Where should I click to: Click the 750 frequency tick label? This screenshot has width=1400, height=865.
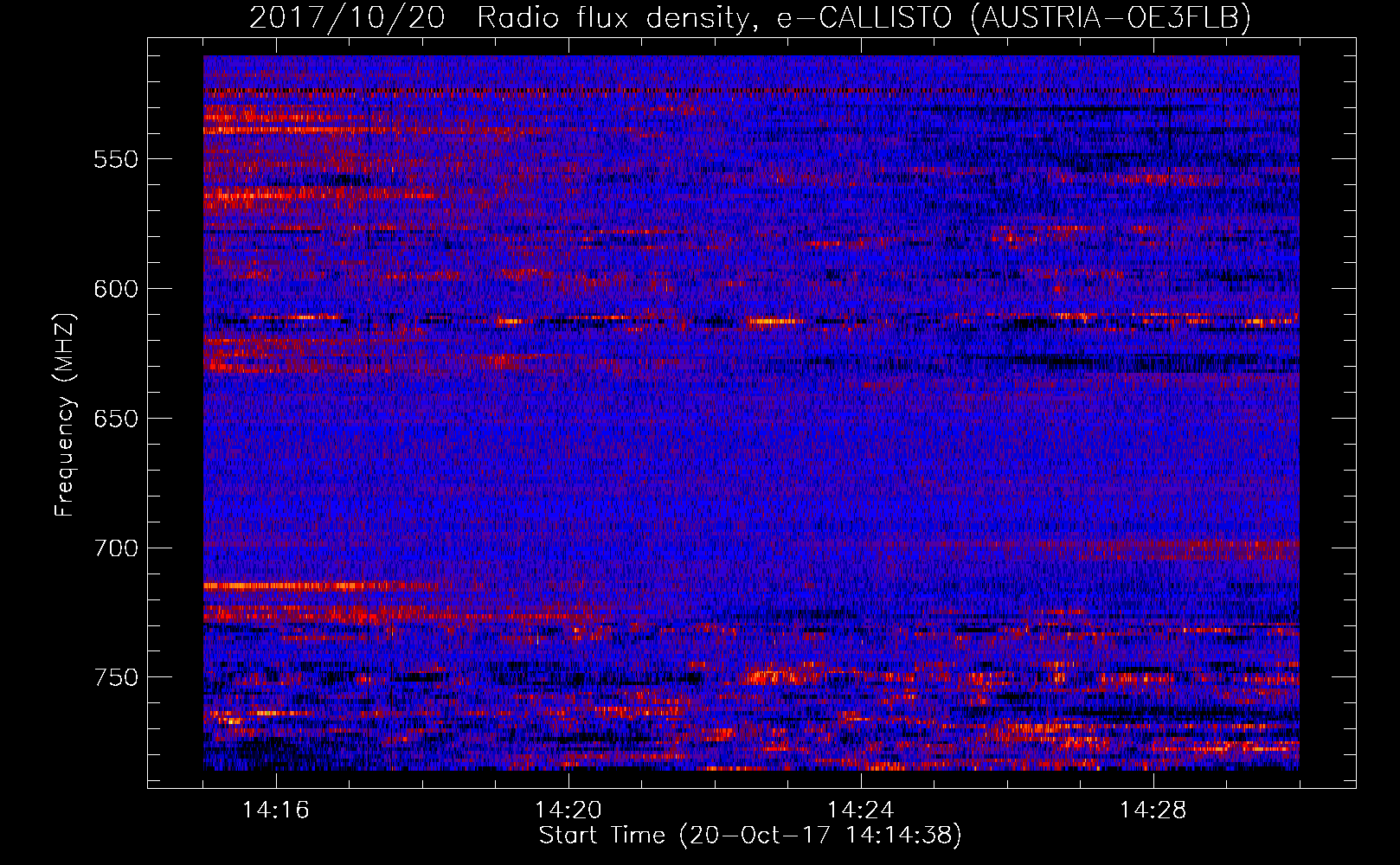[x=115, y=677]
